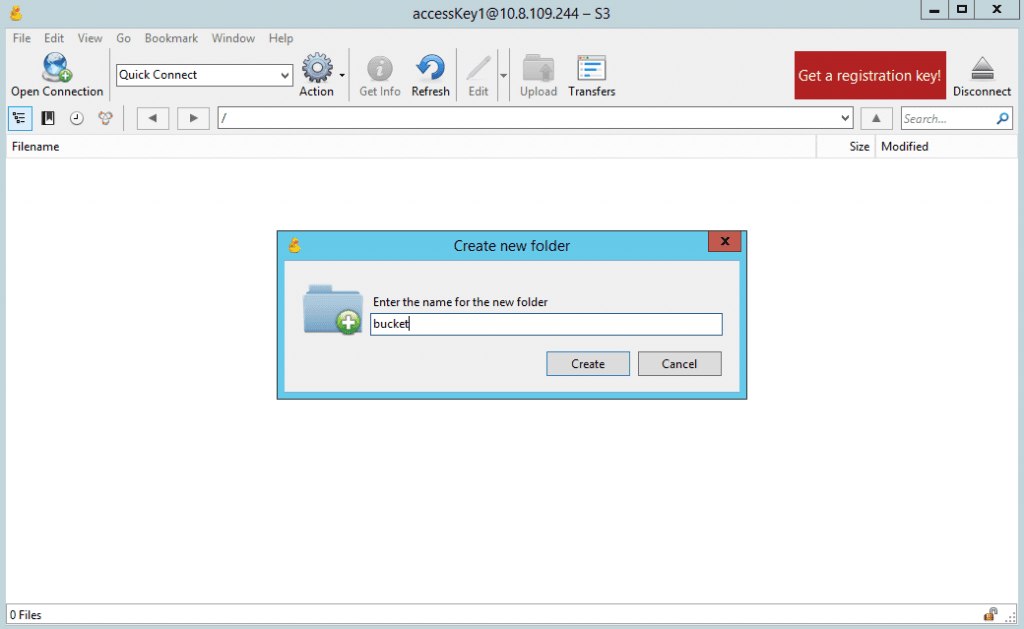Expand the path bar dropdown arrow
This screenshot has width=1024, height=629.
(846, 118)
